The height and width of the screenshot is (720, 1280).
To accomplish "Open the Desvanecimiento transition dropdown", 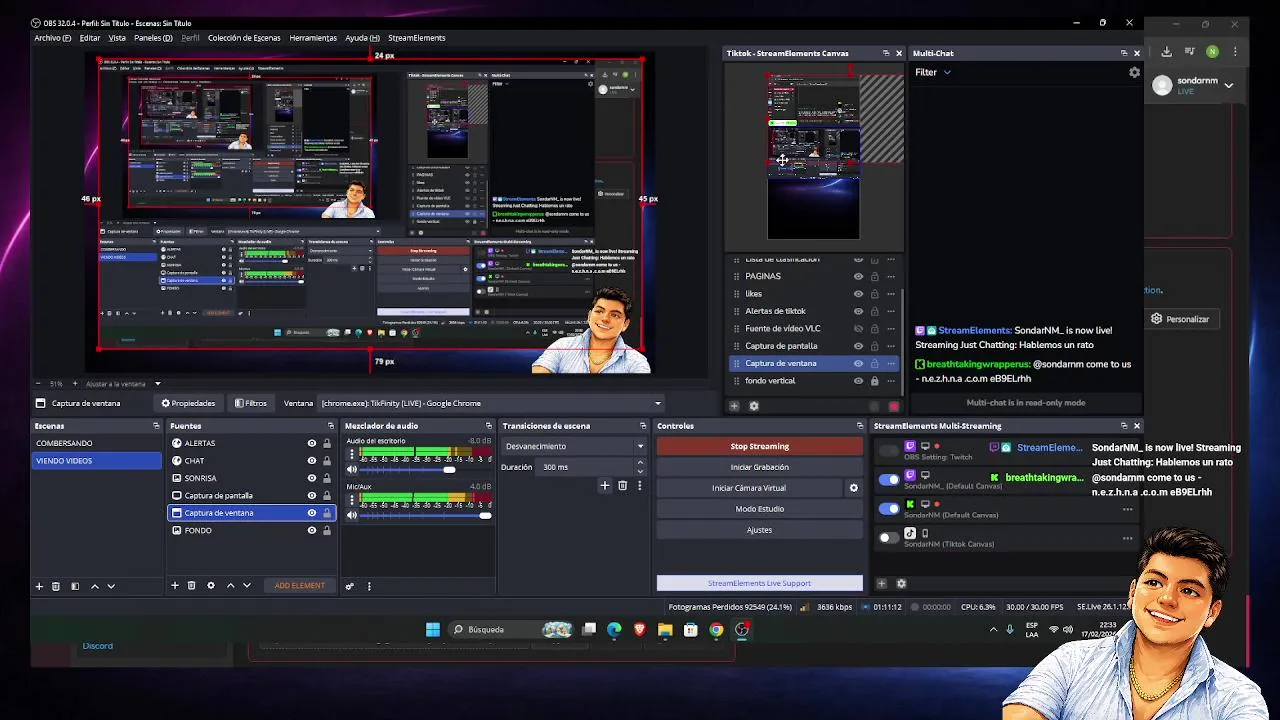I will (x=574, y=446).
